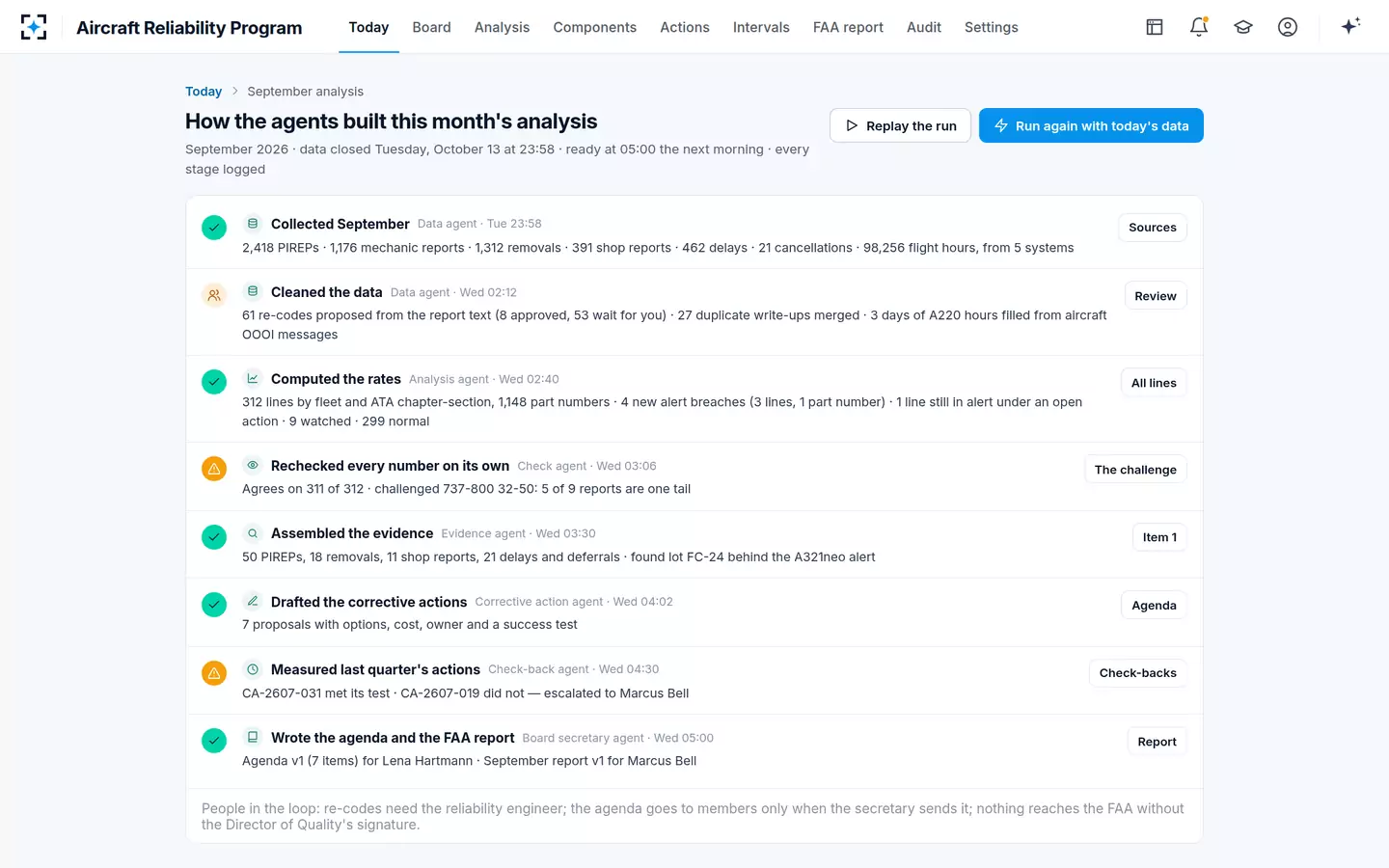The height and width of the screenshot is (868, 1389).
Task: Click database icon beside Cleaned the data
Action: [253, 291]
